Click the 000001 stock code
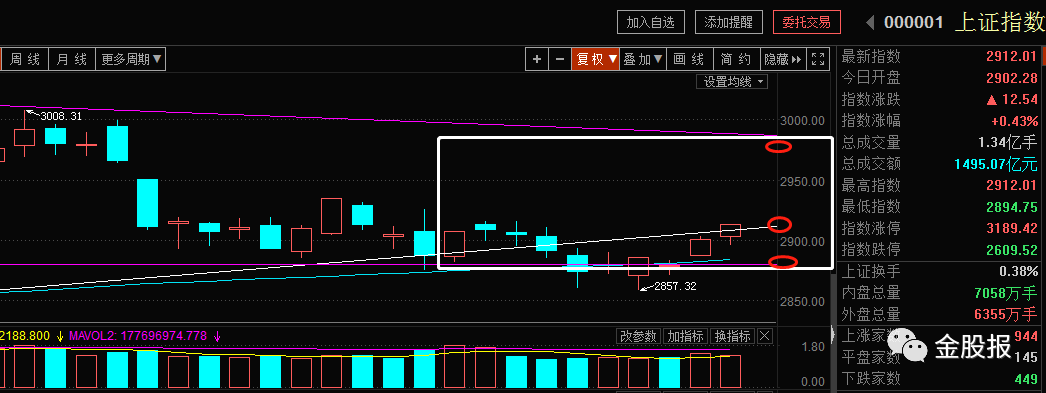This screenshot has width=1046, height=393. [x=913, y=23]
